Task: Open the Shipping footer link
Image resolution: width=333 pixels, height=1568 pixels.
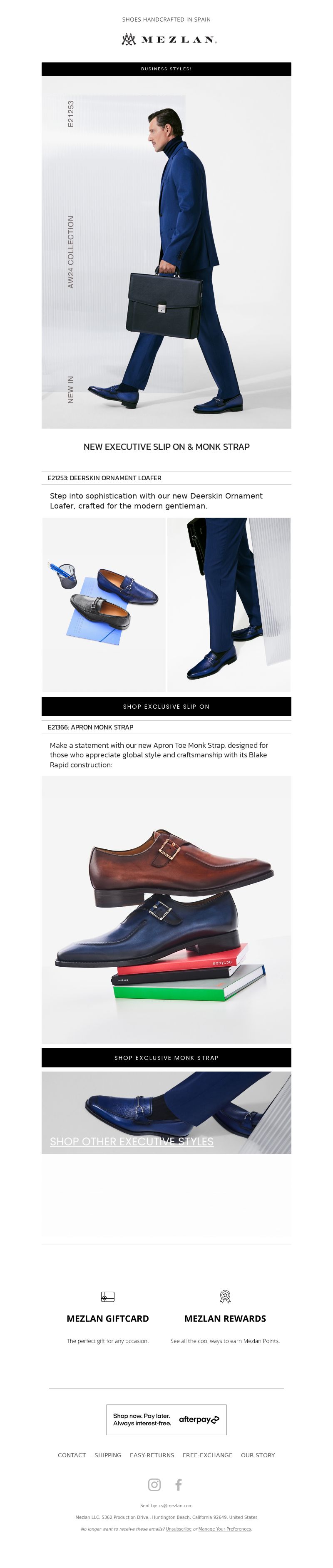Action: 108,1455
